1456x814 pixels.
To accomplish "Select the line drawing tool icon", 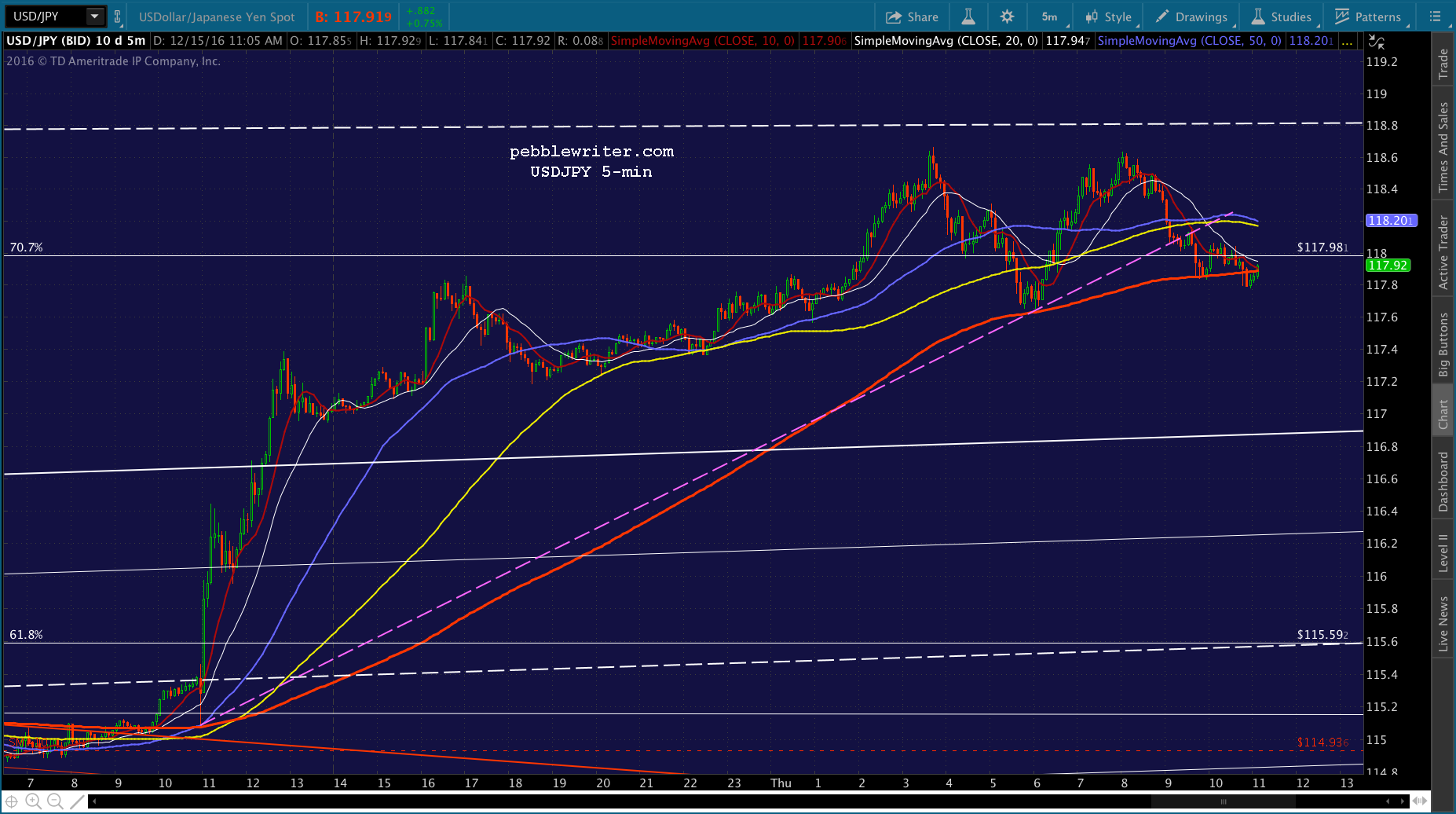I will point(76,801).
